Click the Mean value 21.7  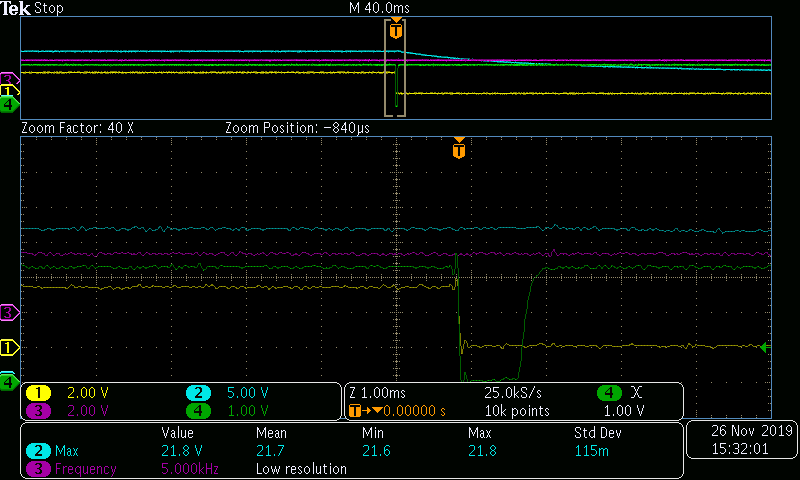coord(270,451)
